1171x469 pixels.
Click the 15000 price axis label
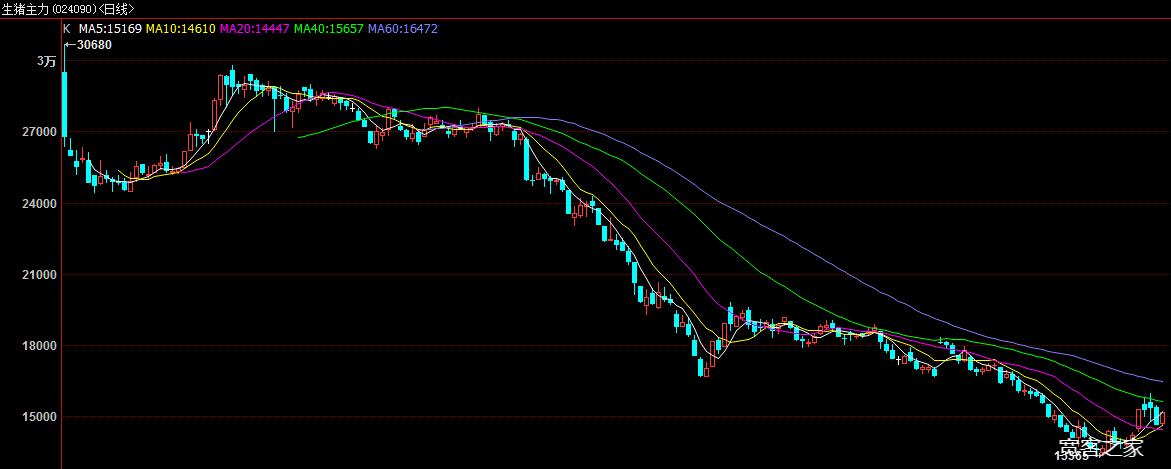(40, 417)
